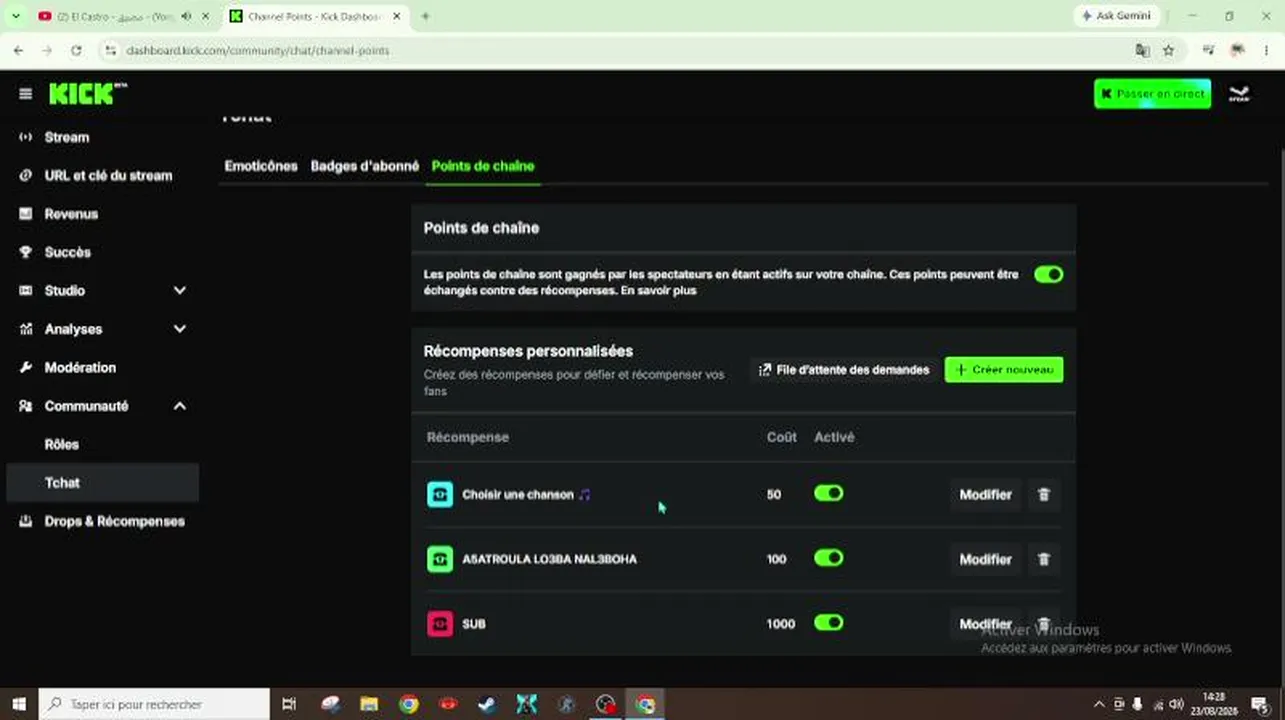Mute the El Castro tab audio

(186, 16)
